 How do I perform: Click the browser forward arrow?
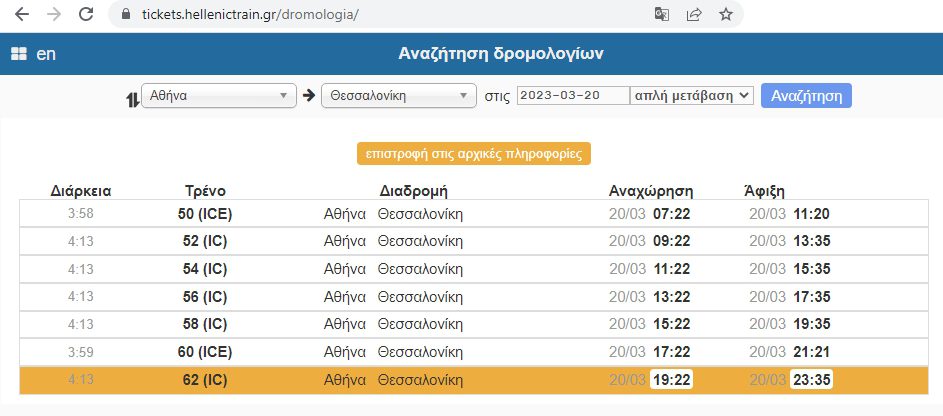(54, 15)
